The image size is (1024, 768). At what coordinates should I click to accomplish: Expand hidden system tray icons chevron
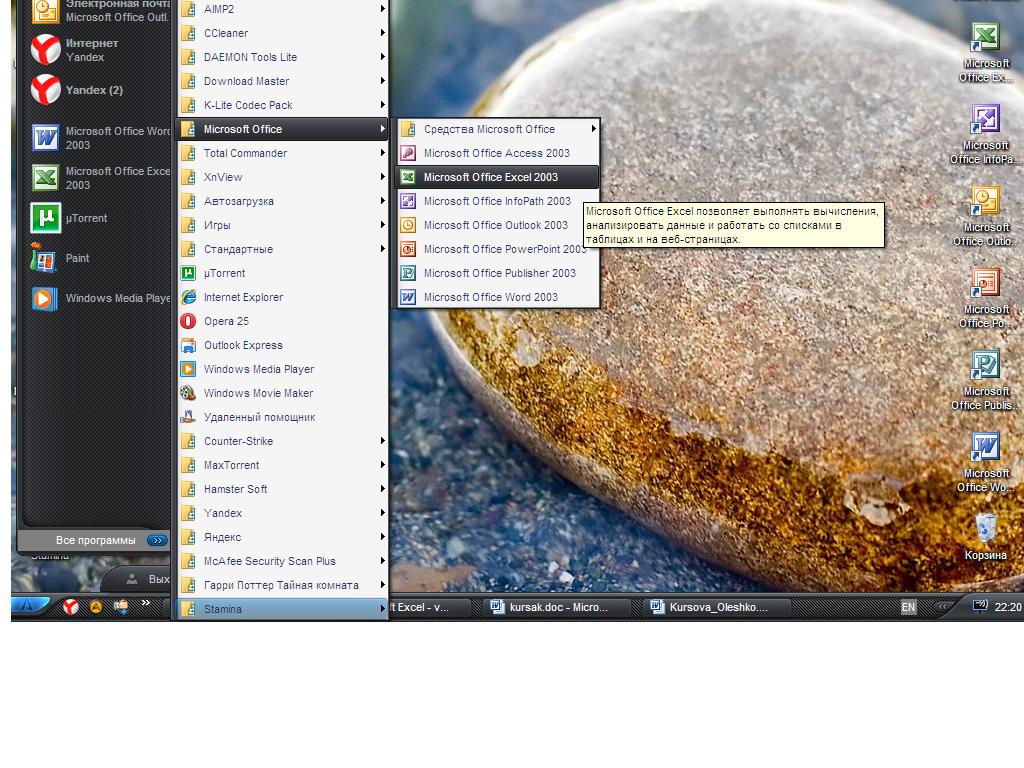tap(942, 607)
